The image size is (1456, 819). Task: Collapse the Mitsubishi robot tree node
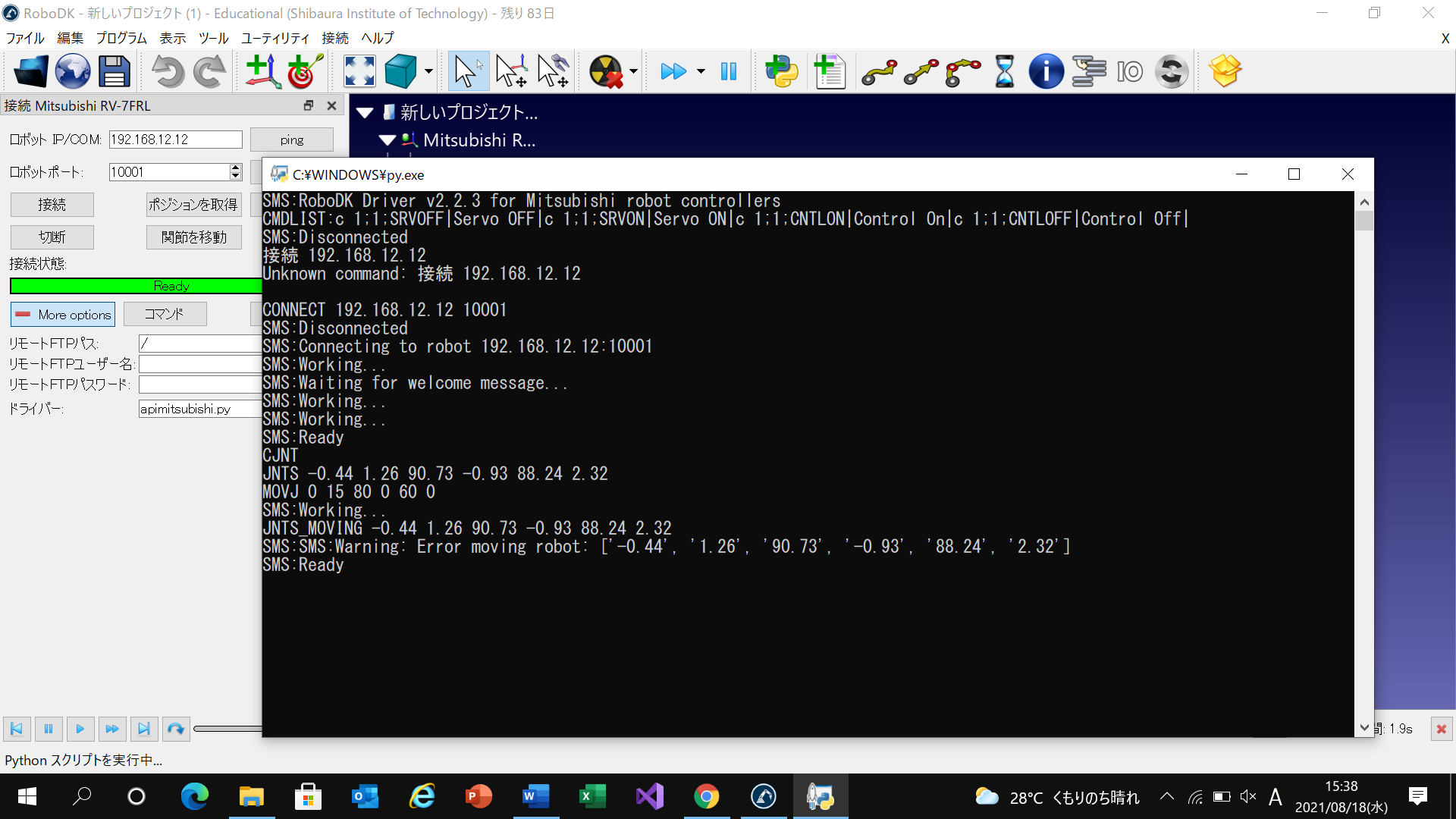click(x=388, y=140)
